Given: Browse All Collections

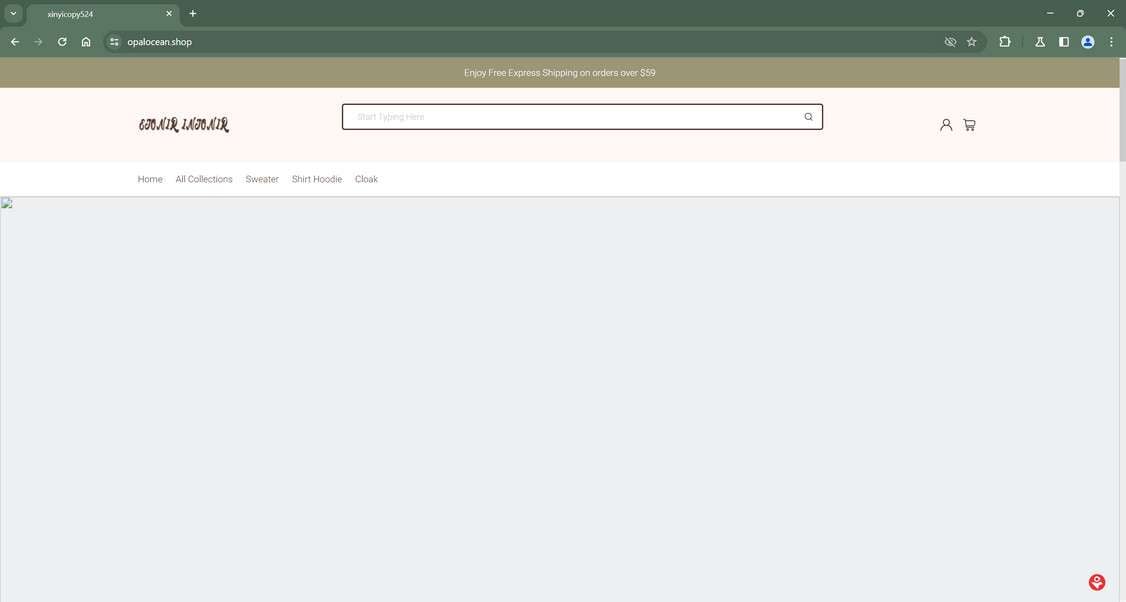Looking at the screenshot, I should click(203, 179).
